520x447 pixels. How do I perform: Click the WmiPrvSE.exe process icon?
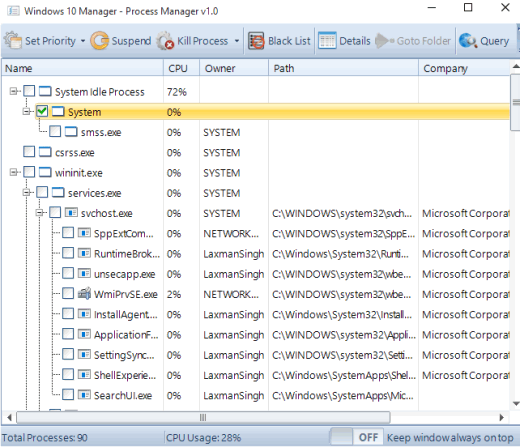point(84,293)
